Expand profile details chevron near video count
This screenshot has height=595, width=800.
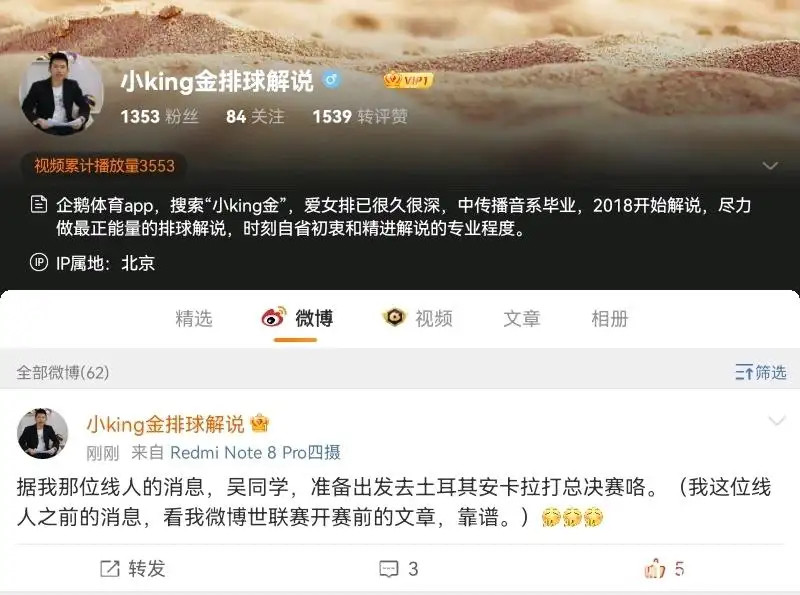[770, 165]
